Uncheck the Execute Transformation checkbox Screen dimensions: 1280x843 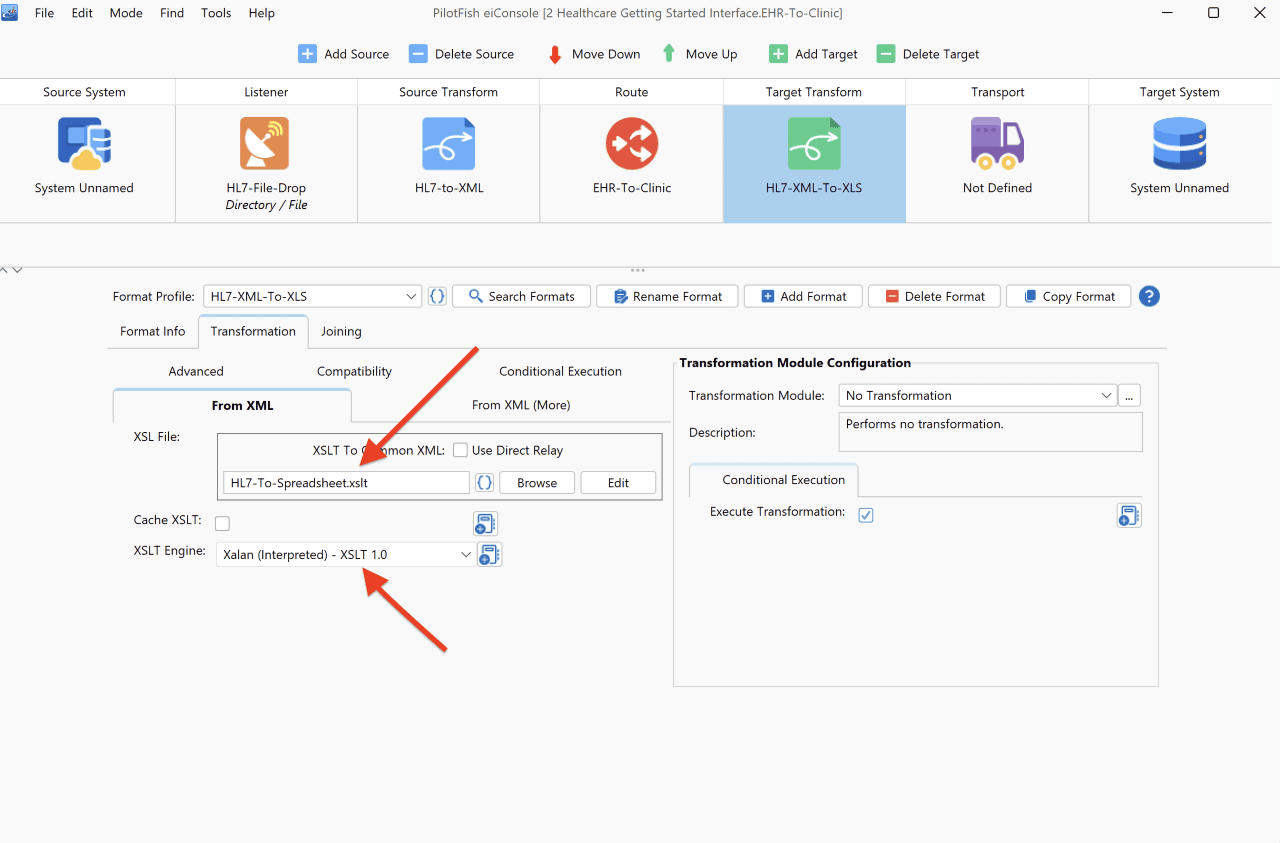[x=866, y=514]
